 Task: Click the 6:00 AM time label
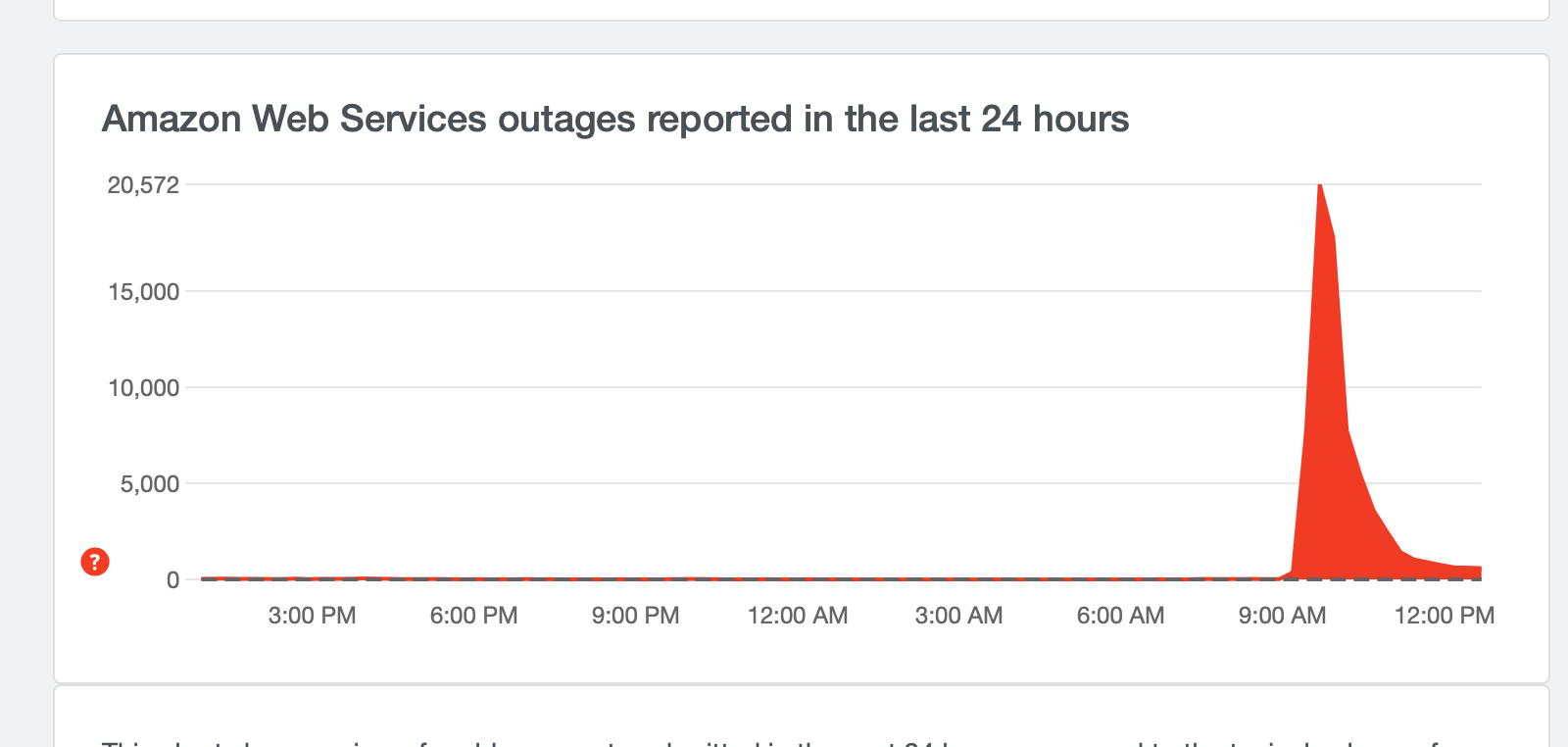pos(1120,616)
